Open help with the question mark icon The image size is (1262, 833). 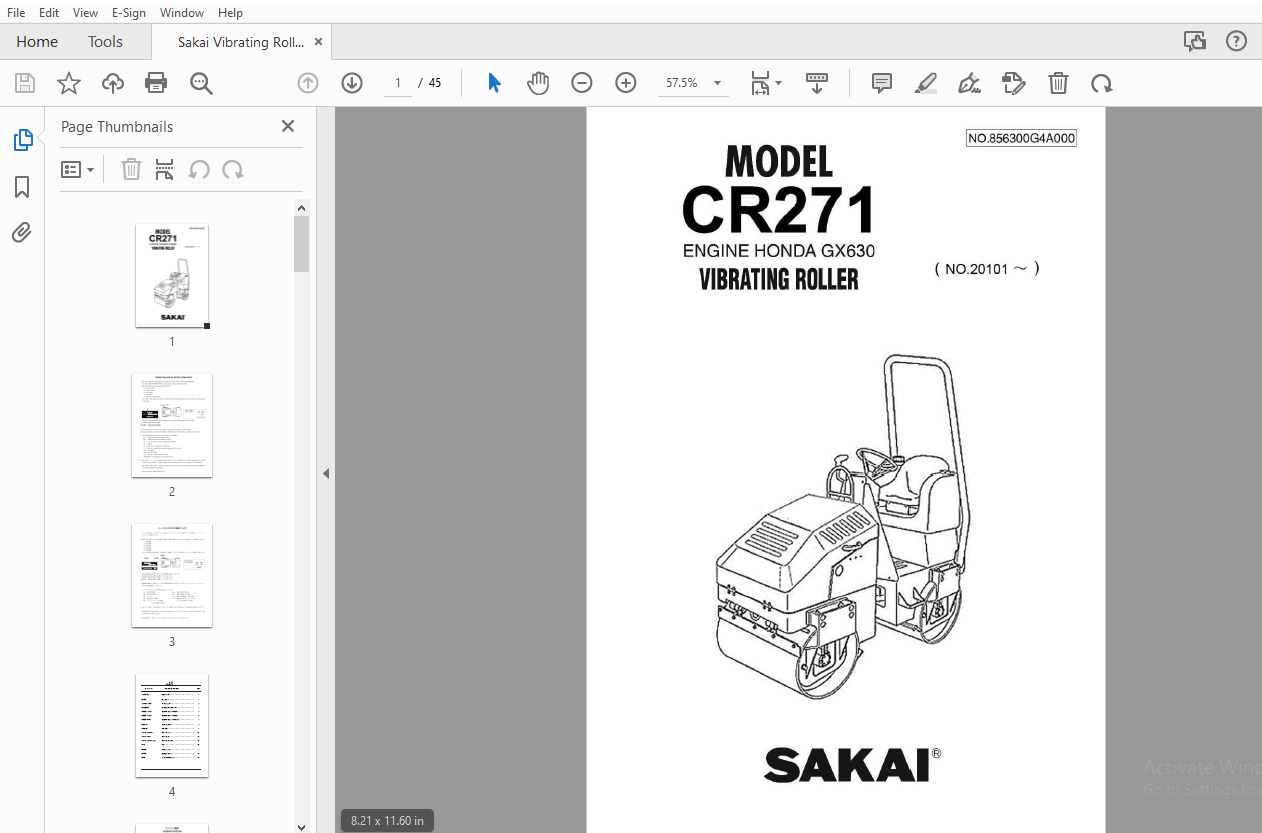(1237, 42)
